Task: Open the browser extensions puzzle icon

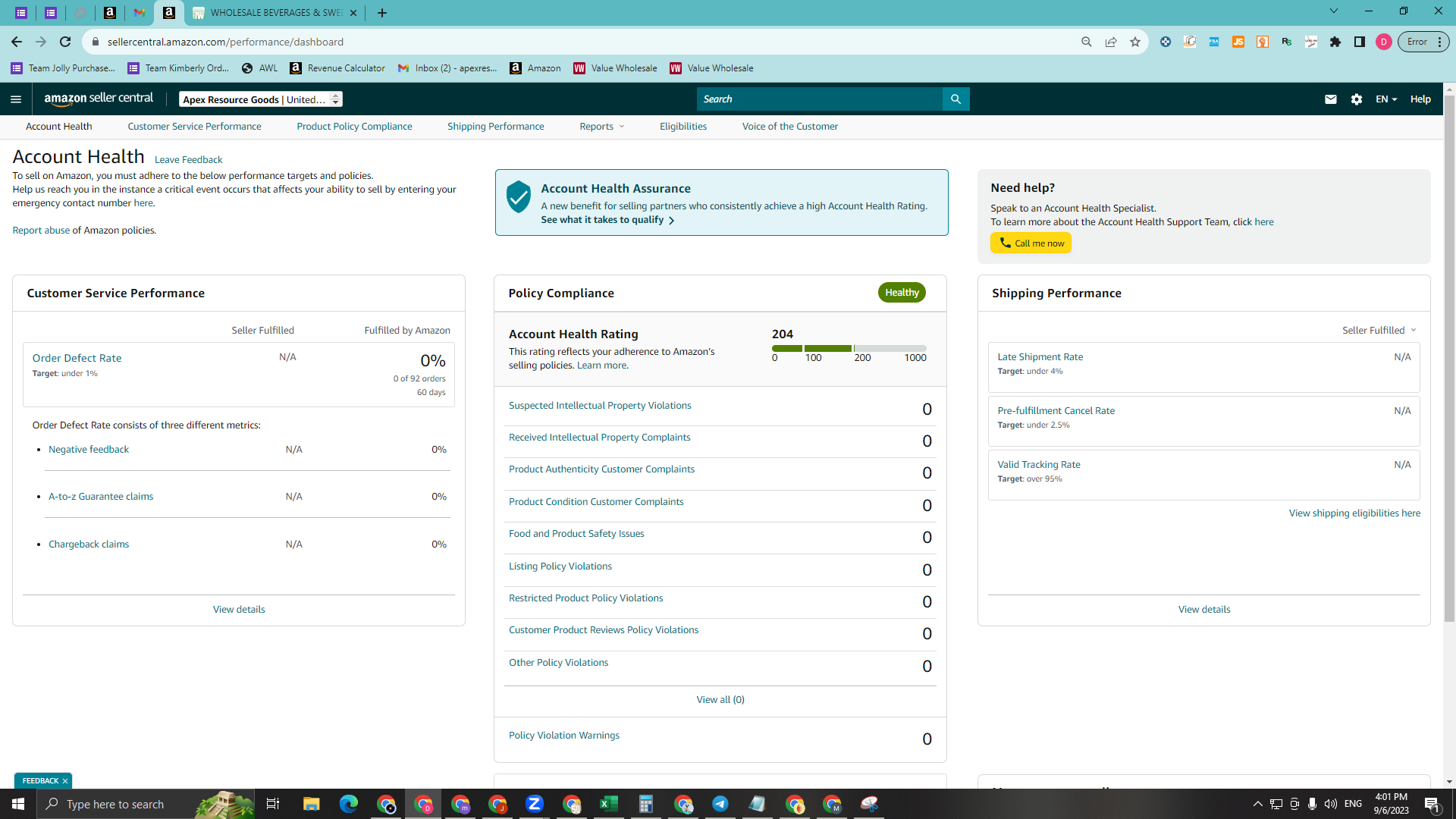Action: 1335,42
